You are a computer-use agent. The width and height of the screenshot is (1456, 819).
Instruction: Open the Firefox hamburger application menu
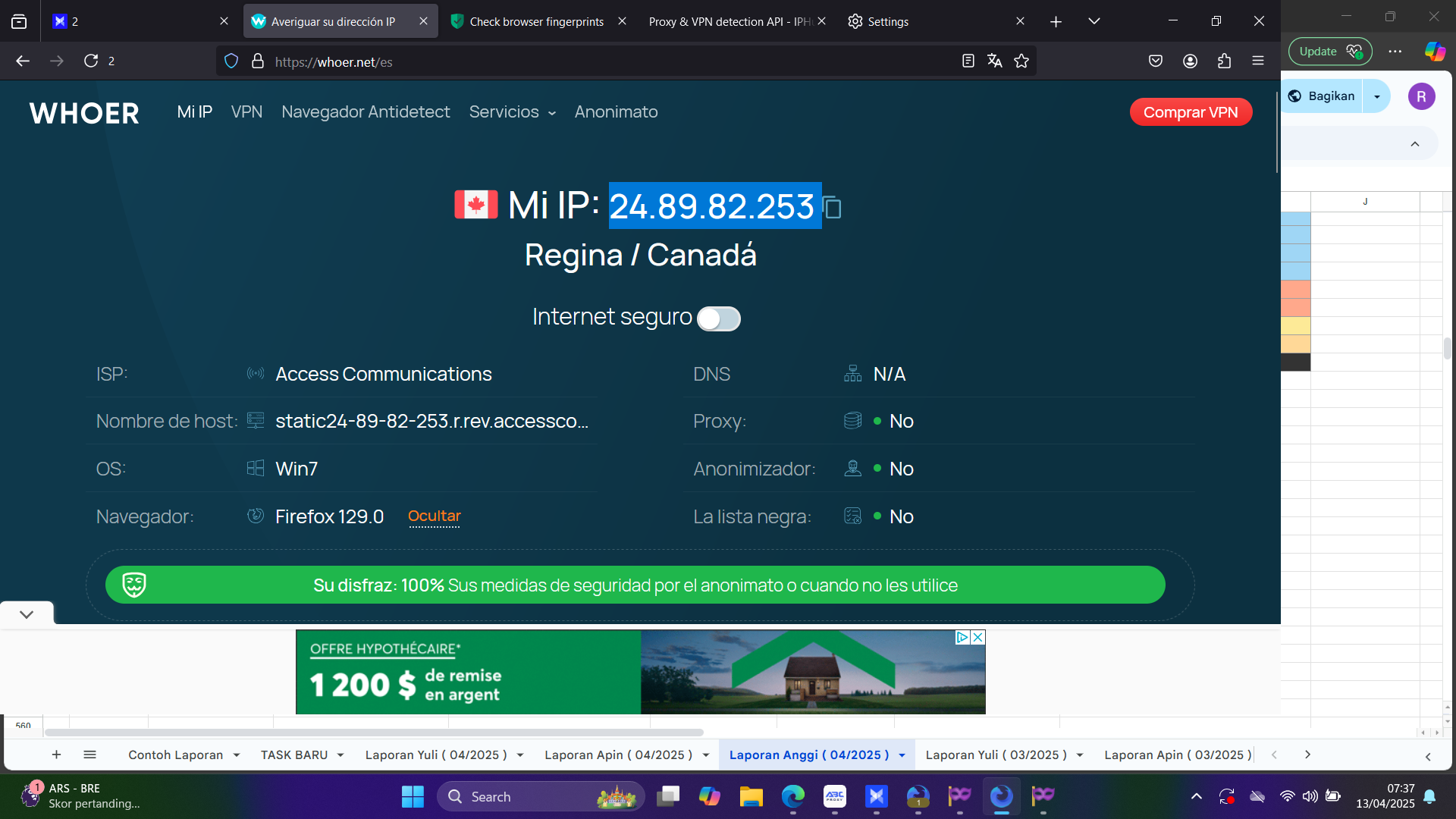(1258, 61)
